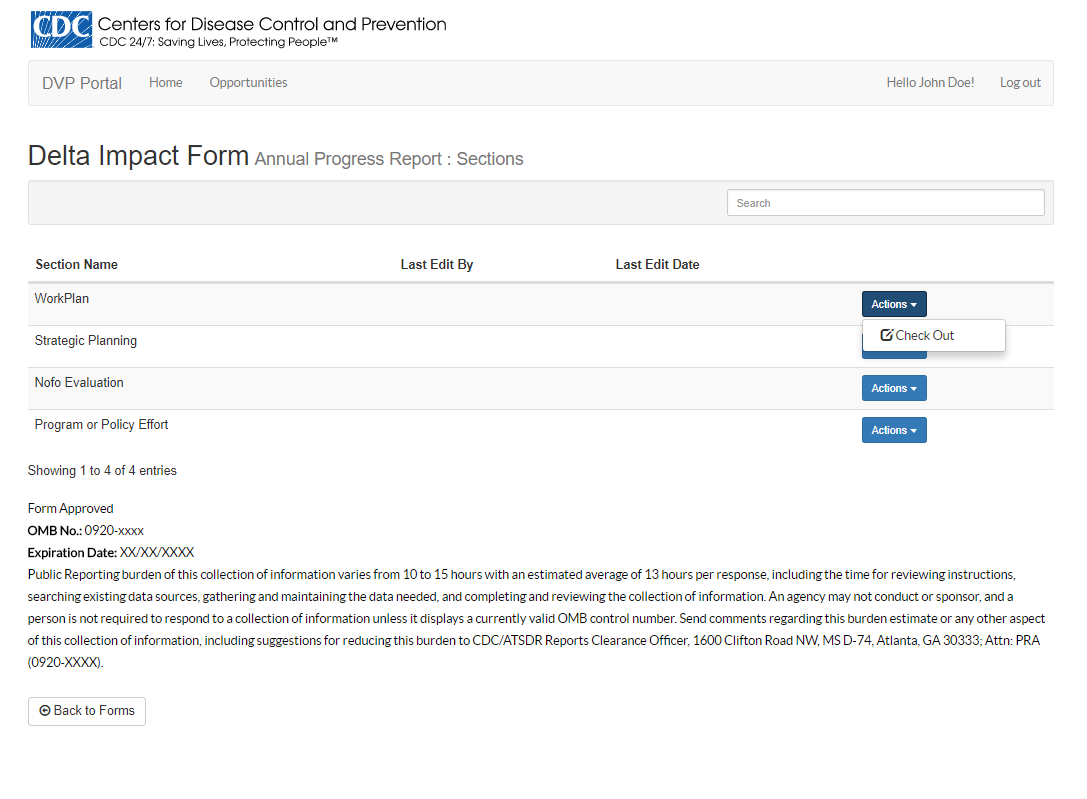Sort table by Last Edit Date header

657,265
